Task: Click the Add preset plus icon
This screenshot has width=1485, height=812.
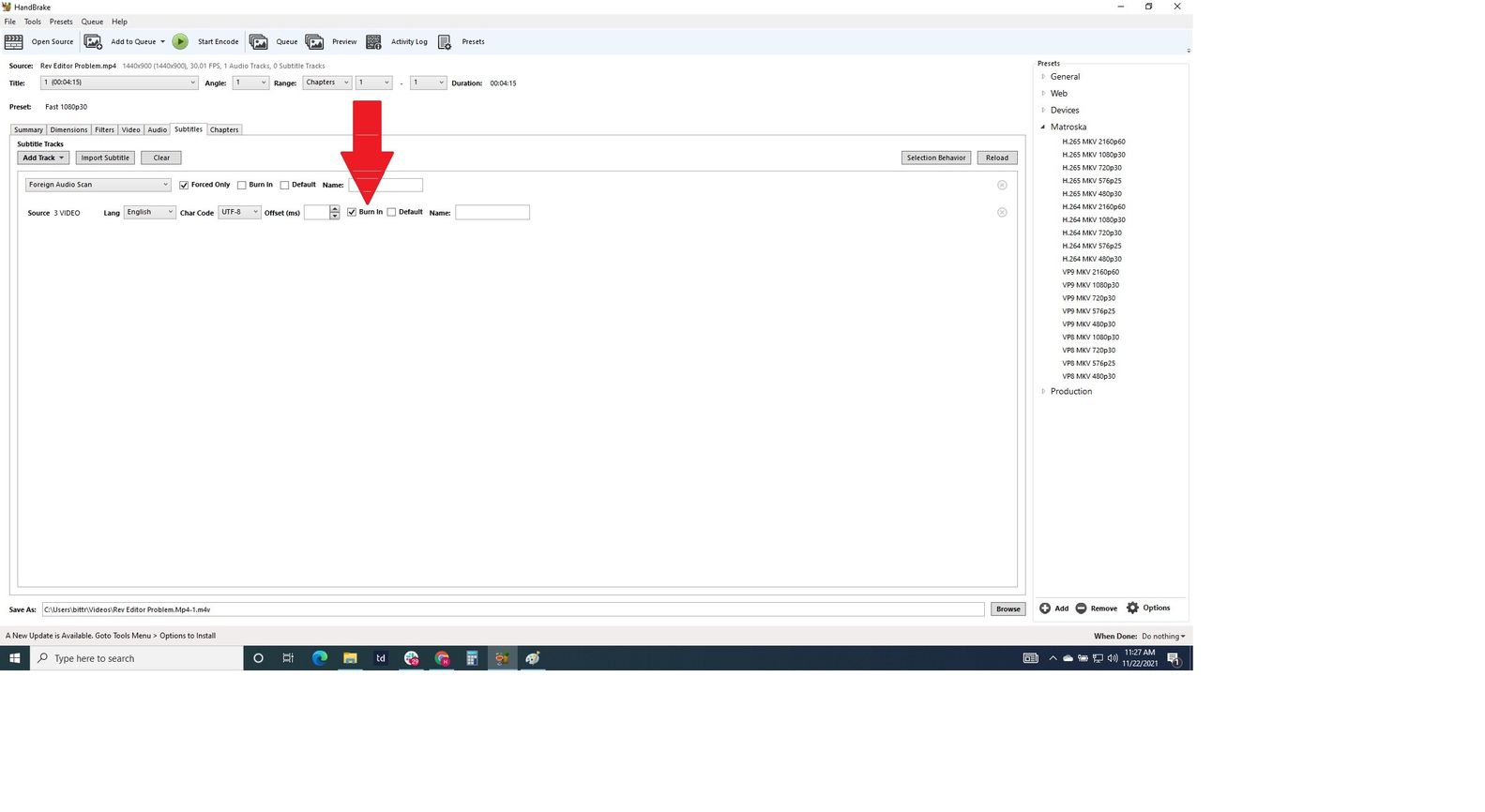Action: point(1045,608)
